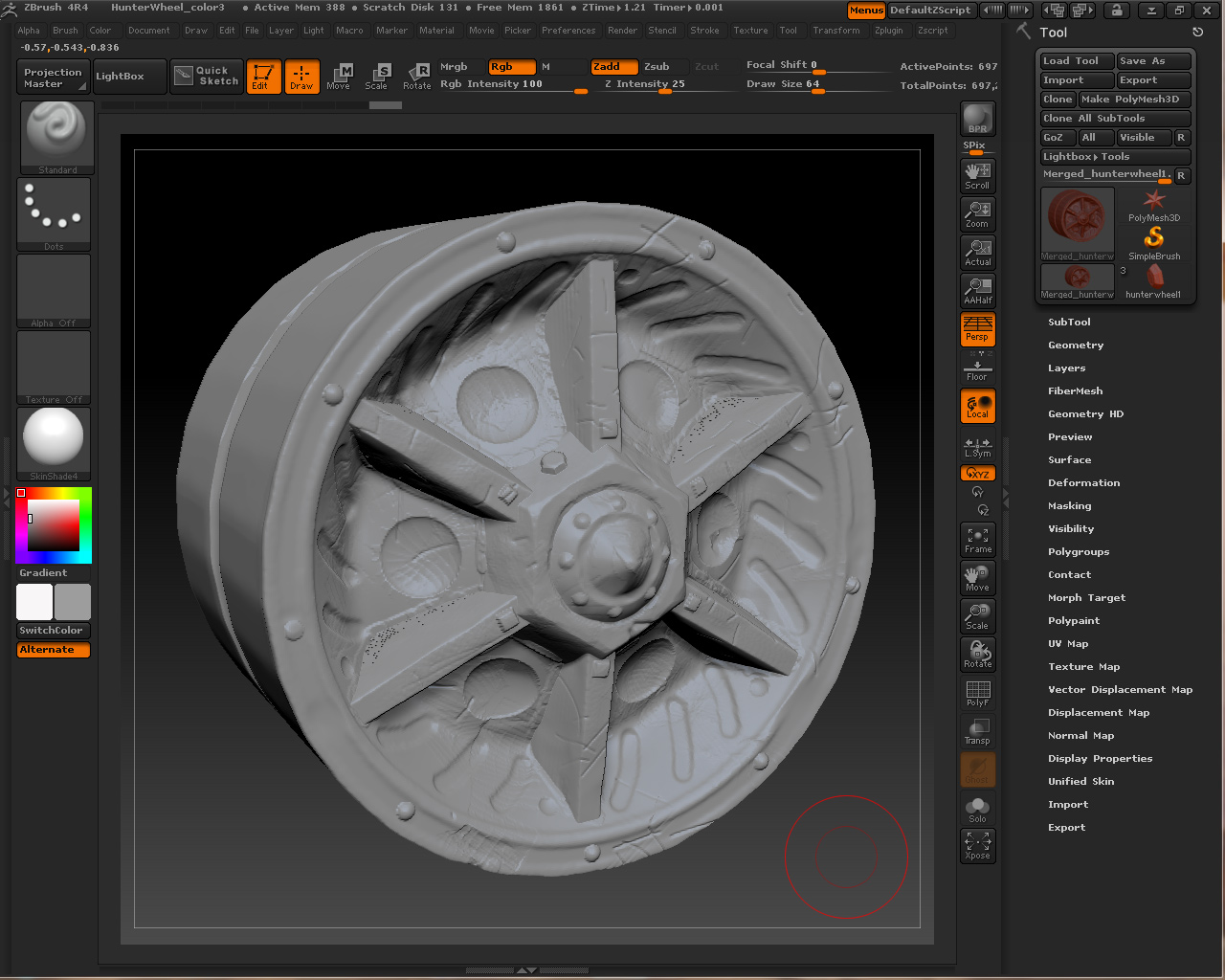The height and width of the screenshot is (980, 1225).
Task: Select the Rotate transform icon in top shelf
Action: pyautogui.click(x=416, y=77)
